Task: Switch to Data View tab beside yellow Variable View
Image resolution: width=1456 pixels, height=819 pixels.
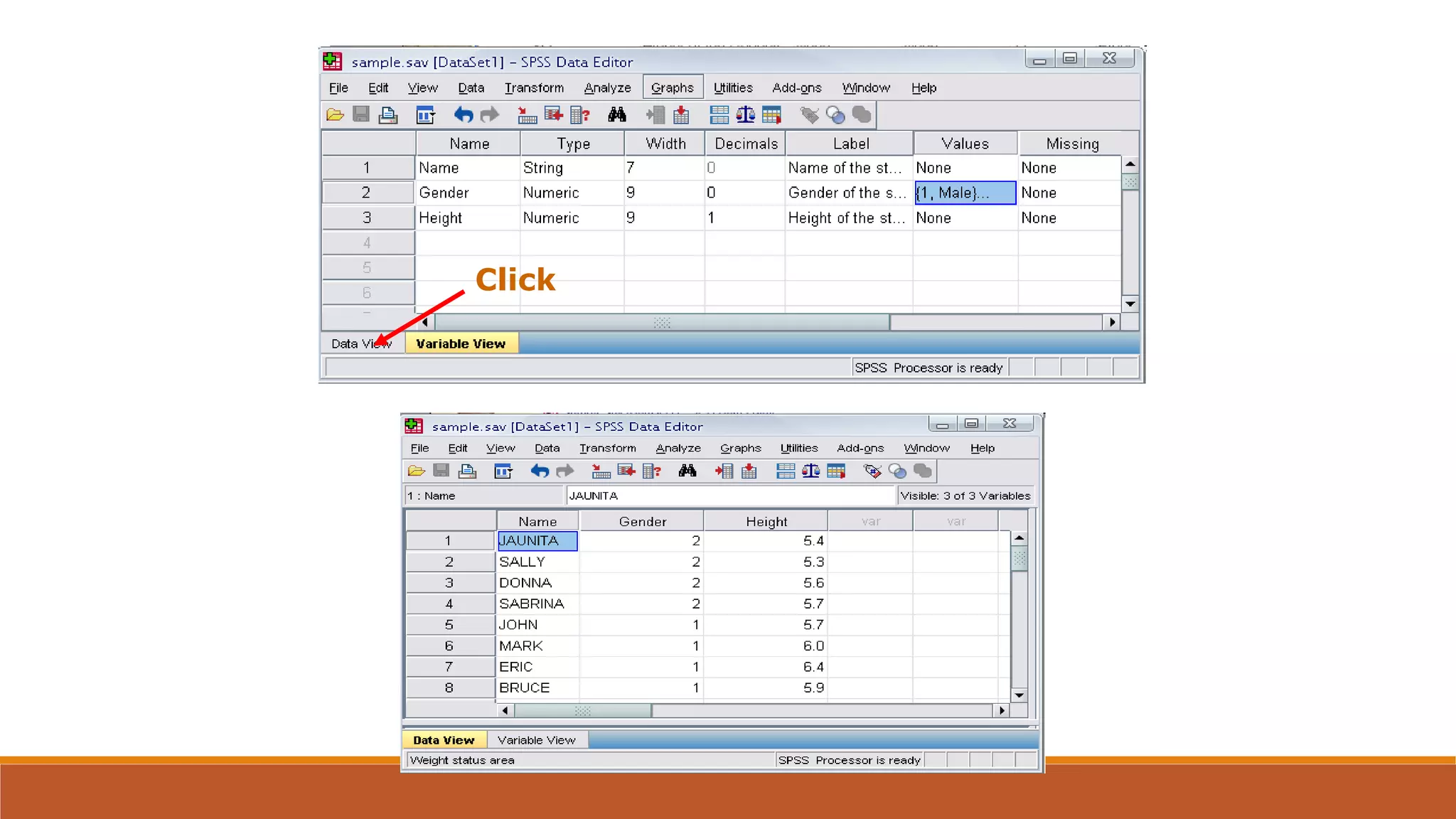Action: coord(361,343)
